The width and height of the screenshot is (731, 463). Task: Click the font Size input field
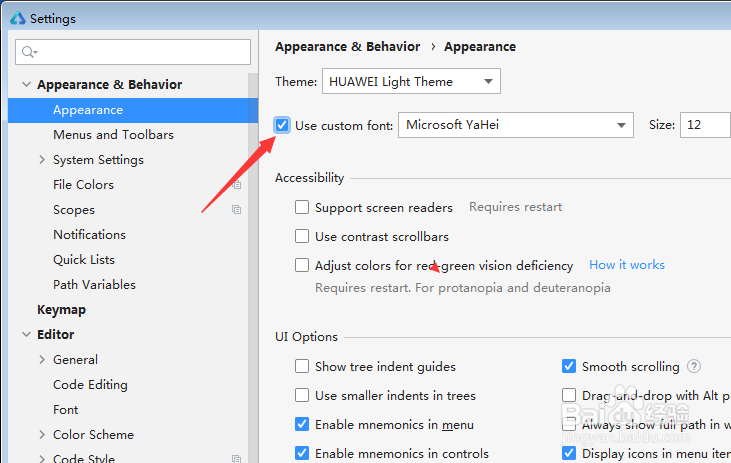tap(705, 125)
